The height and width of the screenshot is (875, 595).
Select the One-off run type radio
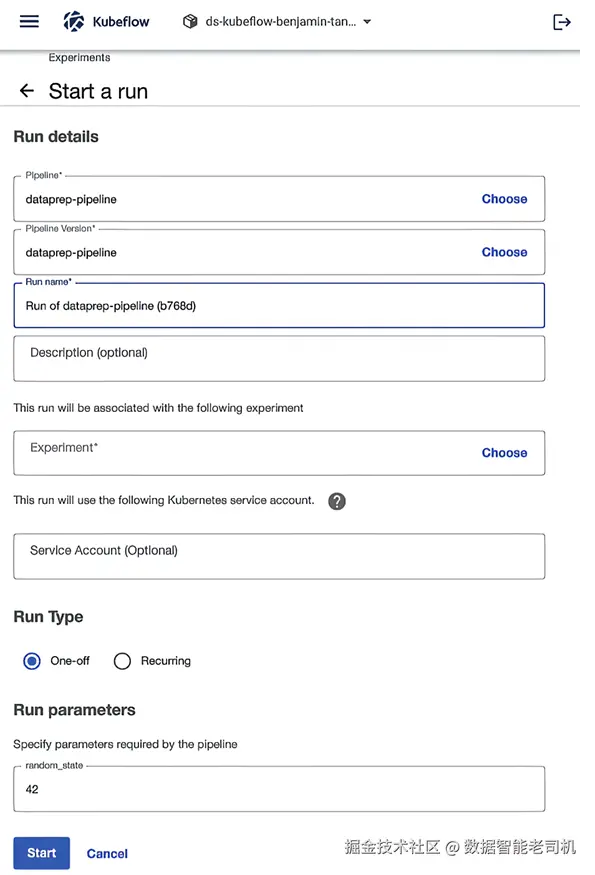[x=32, y=661]
